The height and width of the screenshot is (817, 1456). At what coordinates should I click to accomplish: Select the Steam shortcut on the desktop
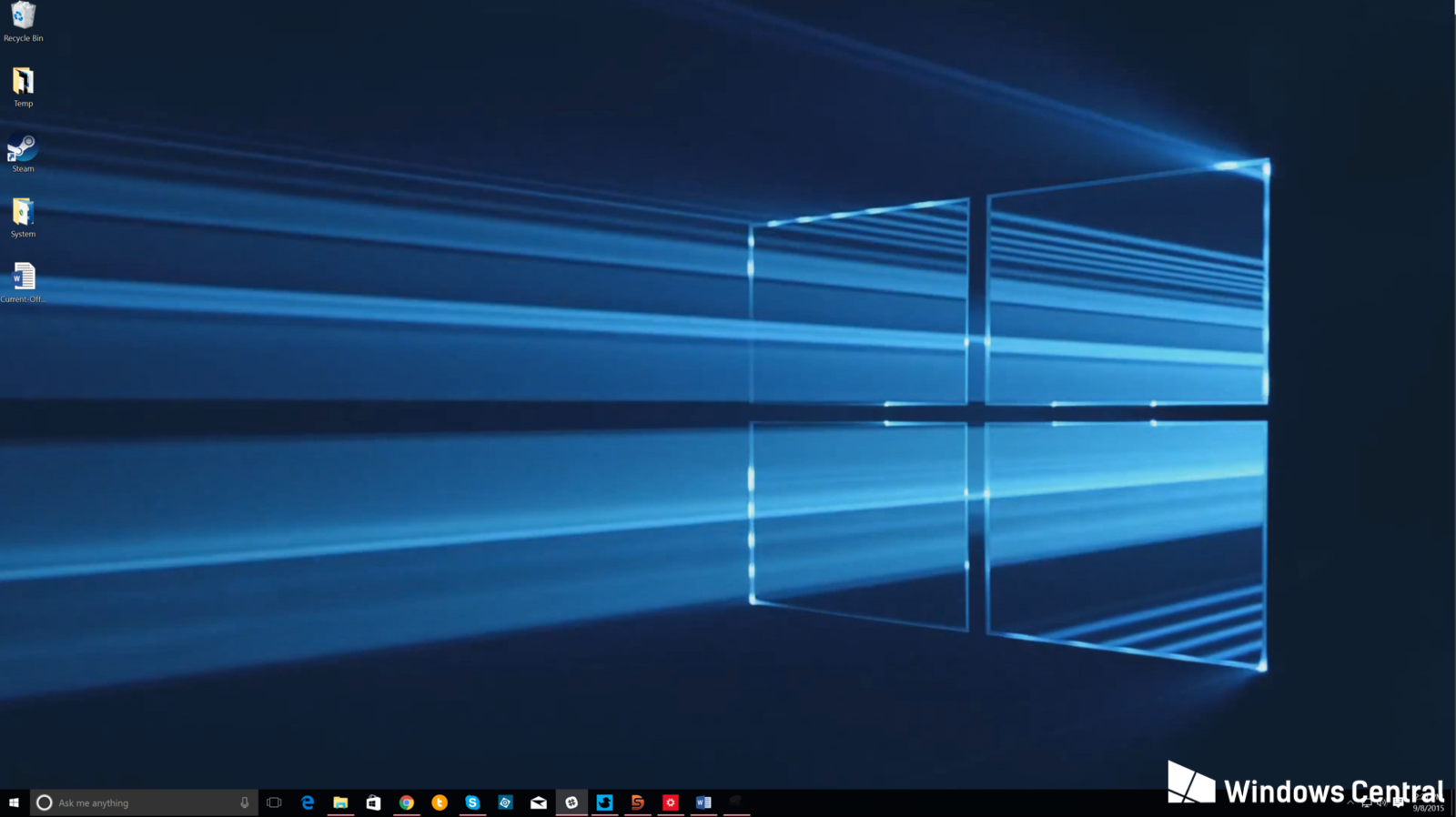(23, 152)
